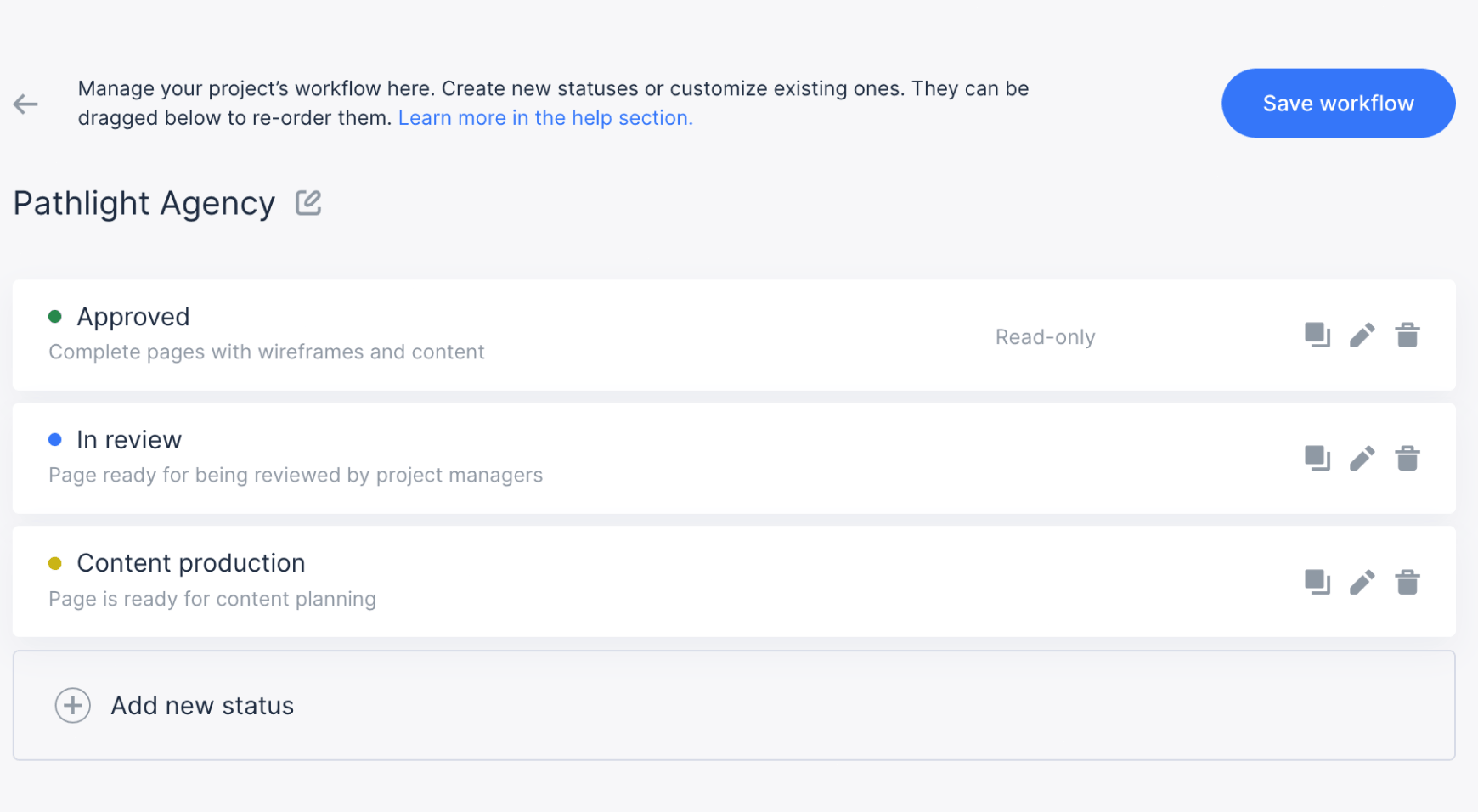Open the help section link
This screenshot has height=812, width=1478.
pyautogui.click(x=544, y=117)
